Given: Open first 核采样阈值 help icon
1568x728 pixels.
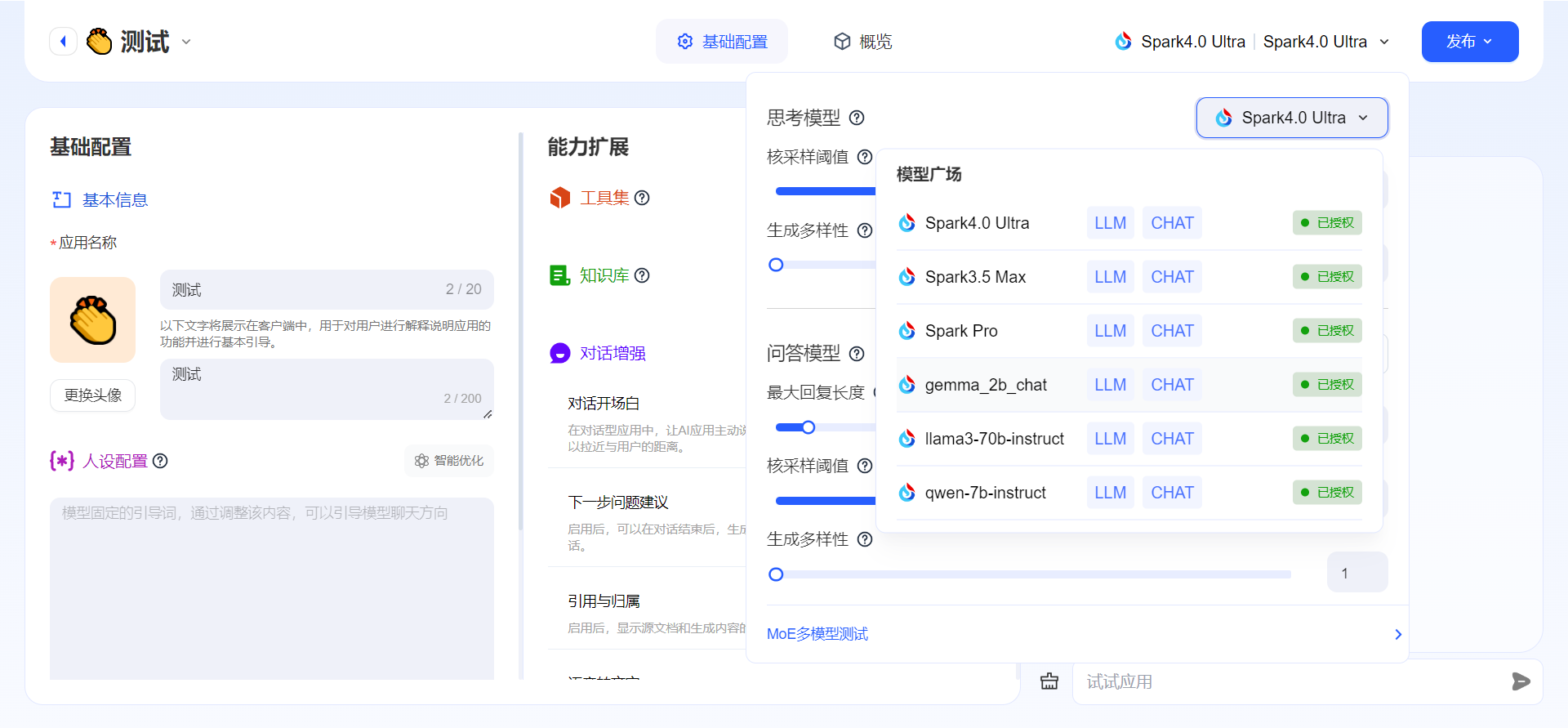Looking at the screenshot, I should 865,157.
